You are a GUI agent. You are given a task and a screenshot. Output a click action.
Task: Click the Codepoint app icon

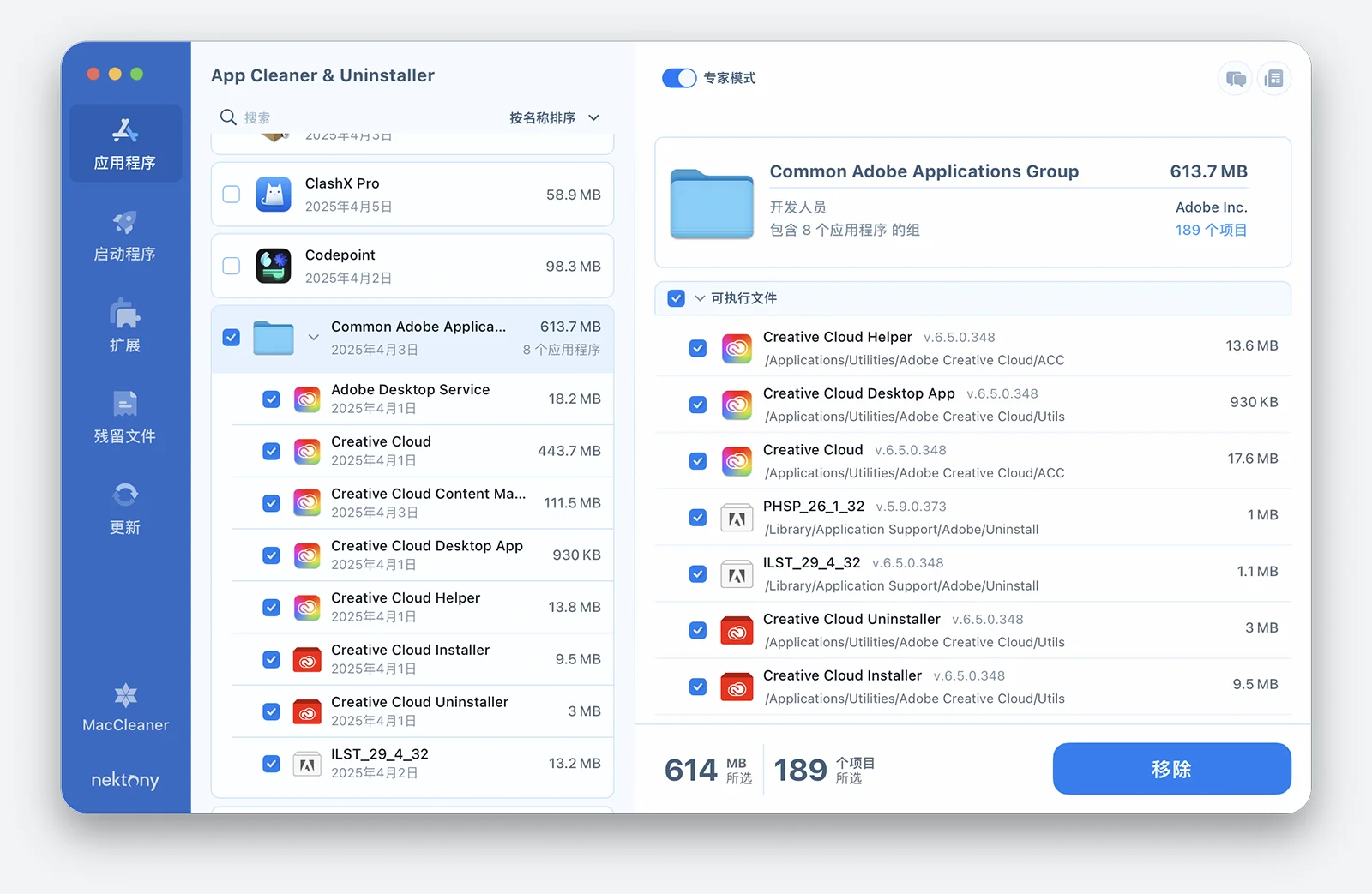coord(274,266)
